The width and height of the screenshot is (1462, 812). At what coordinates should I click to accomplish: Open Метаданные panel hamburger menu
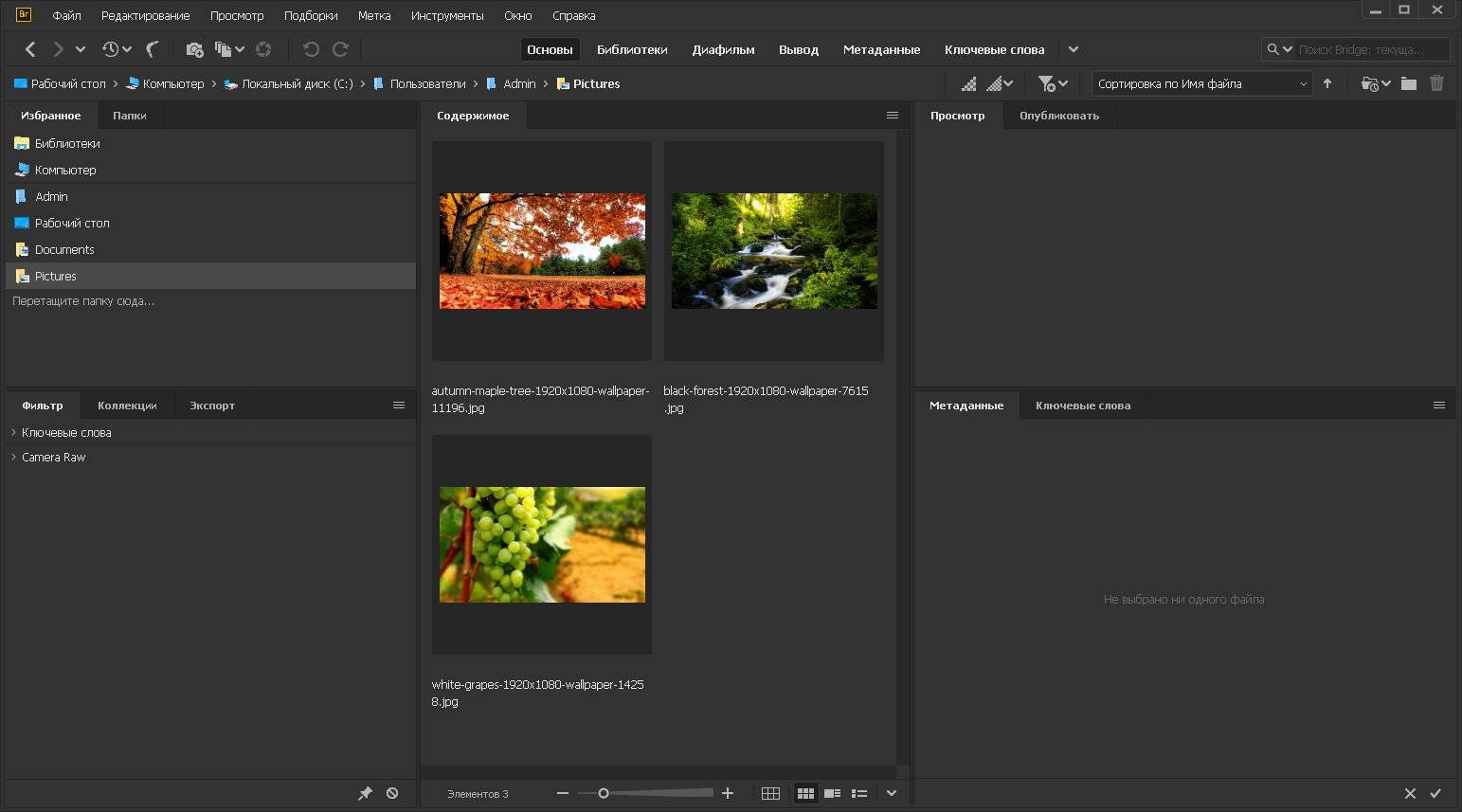[x=1438, y=406]
